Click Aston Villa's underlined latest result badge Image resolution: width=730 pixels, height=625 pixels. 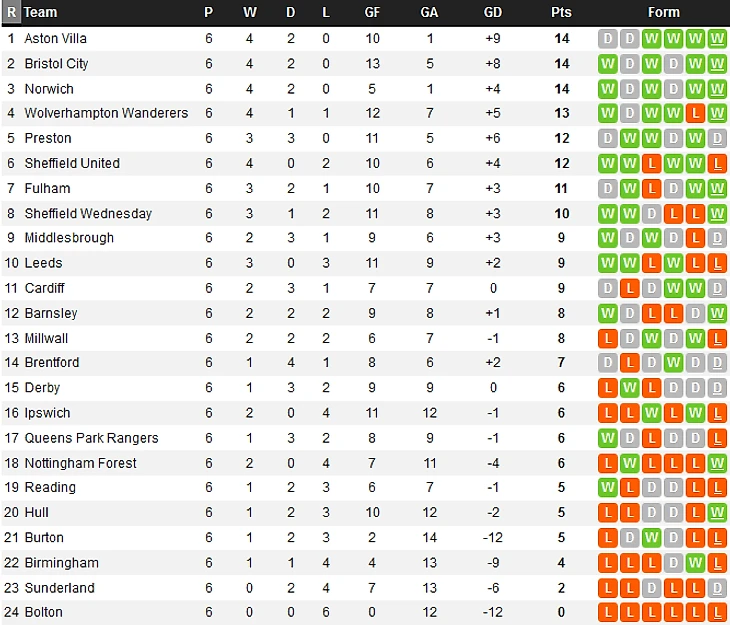point(717,38)
